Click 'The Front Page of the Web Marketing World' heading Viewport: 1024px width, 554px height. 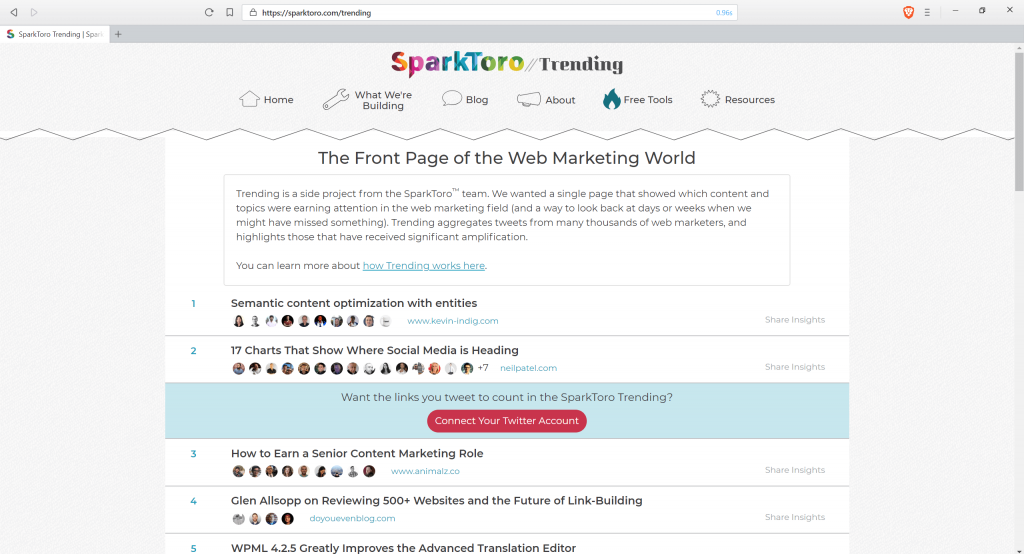click(507, 158)
